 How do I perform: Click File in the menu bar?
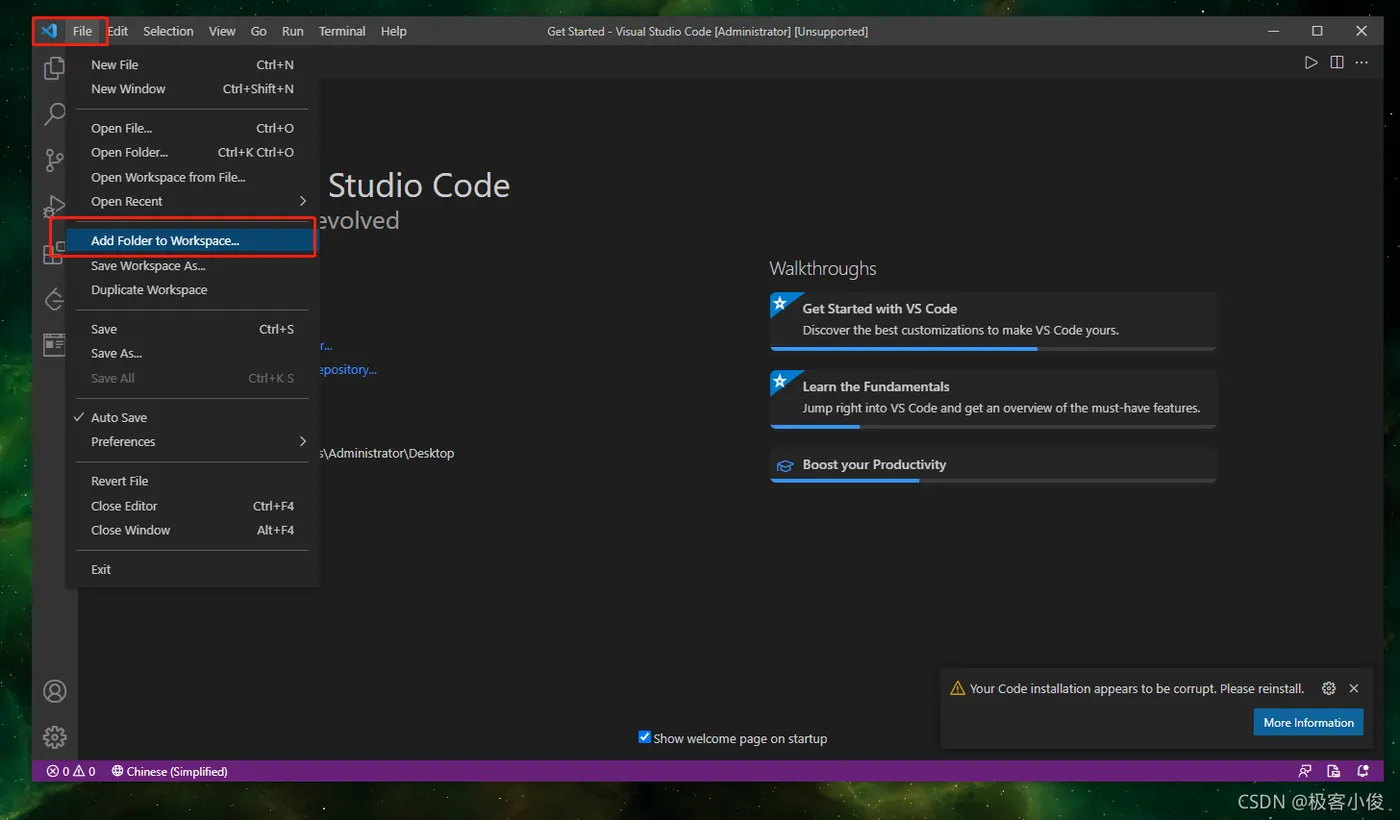pos(82,31)
